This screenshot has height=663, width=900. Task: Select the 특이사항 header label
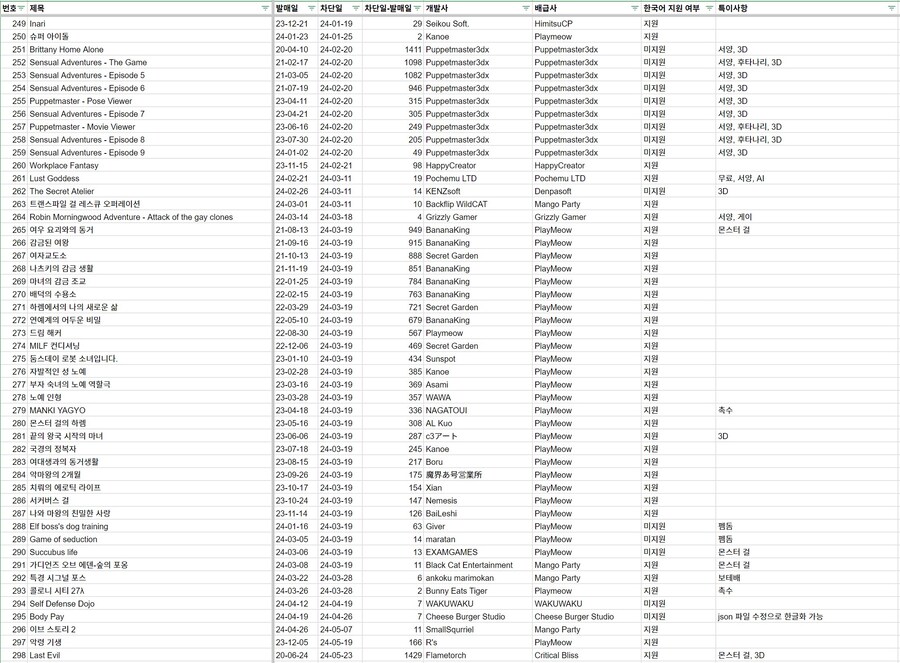click(x=732, y=8)
